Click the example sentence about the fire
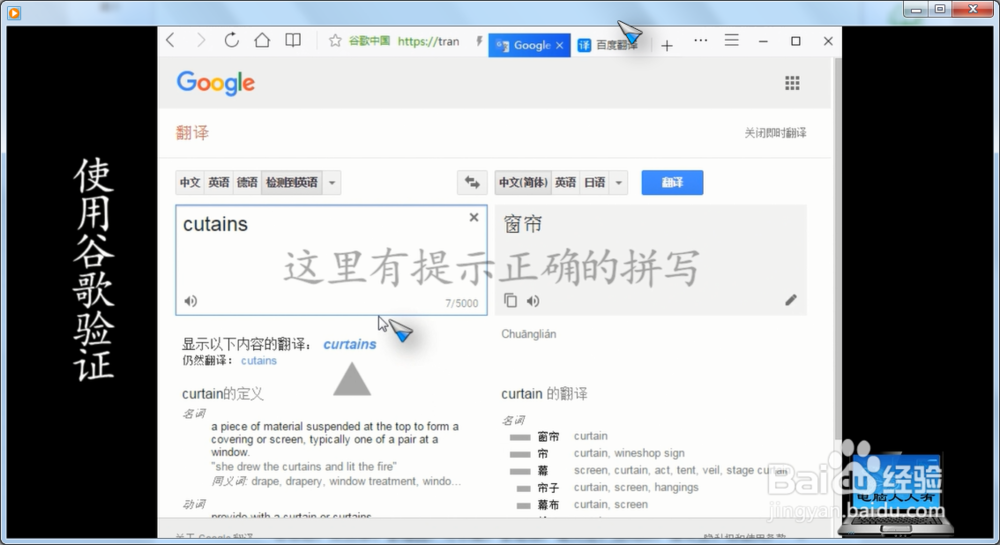Screen dimensions: 1000x545 (304, 467)
